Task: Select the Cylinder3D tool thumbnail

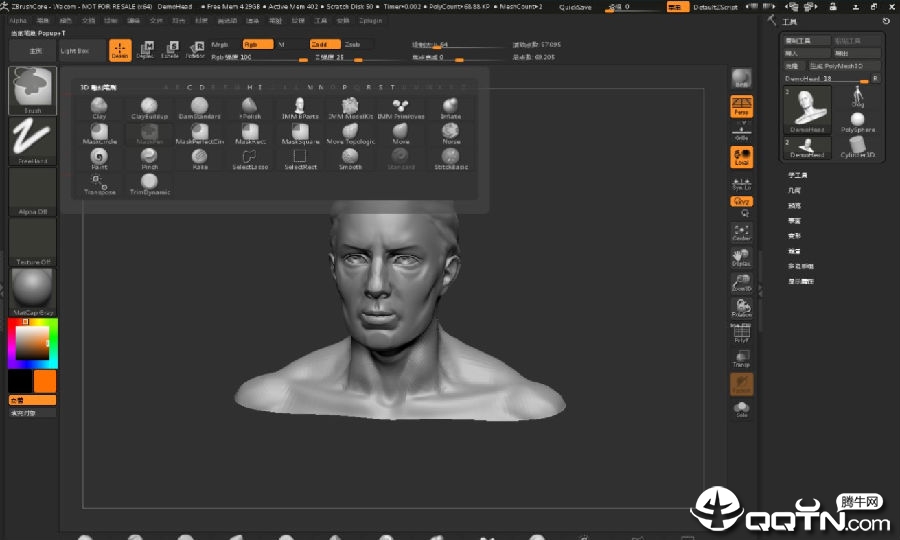Action: (858, 146)
